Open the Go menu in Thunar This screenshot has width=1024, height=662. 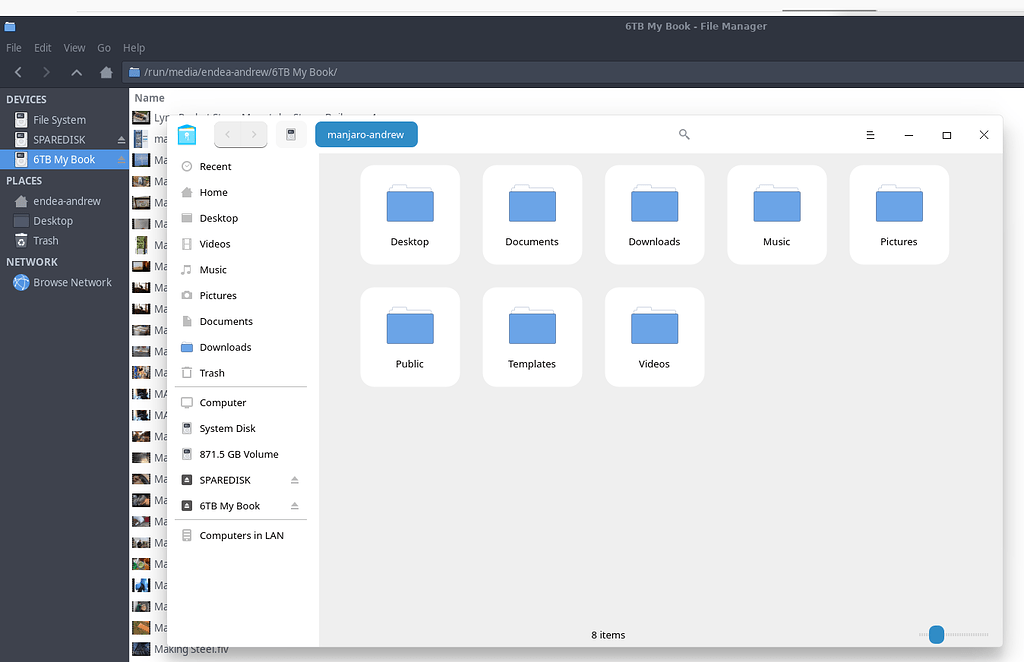(x=104, y=47)
